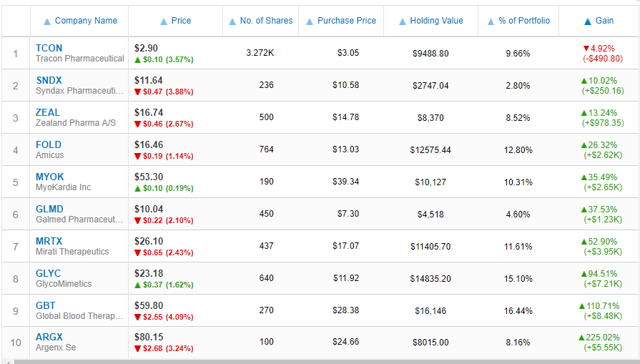Select the GlycoMimetics company name
Screen dimensions: 640x364
click(64, 284)
